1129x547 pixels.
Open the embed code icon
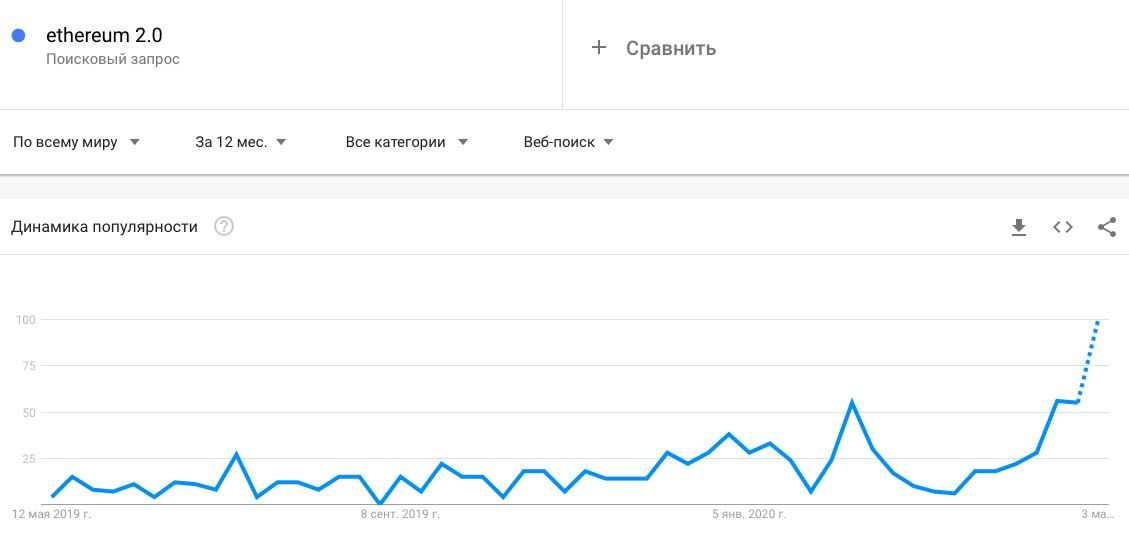pos(1062,228)
